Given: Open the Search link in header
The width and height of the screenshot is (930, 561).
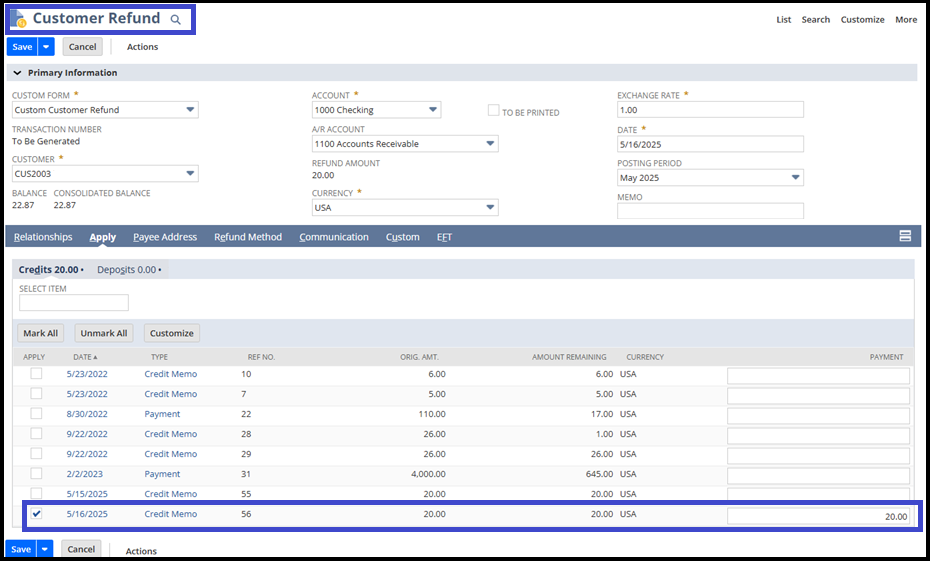Looking at the screenshot, I should coord(816,20).
